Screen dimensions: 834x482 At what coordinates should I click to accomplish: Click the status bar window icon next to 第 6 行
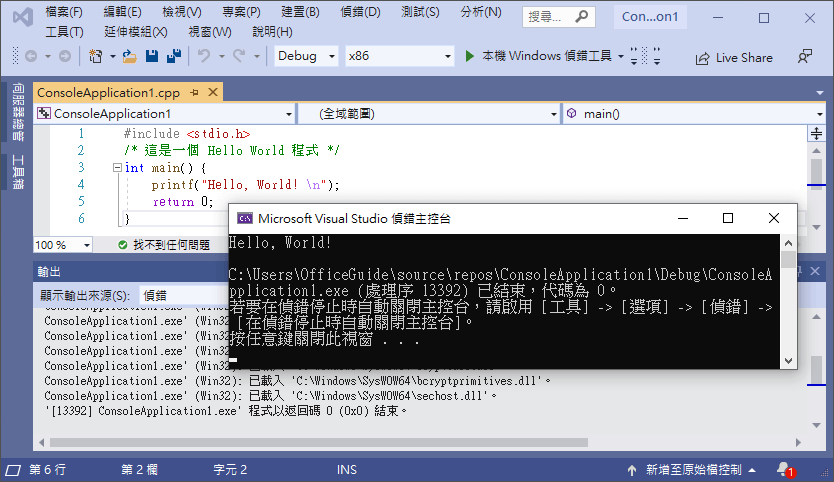click(x=13, y=470)
